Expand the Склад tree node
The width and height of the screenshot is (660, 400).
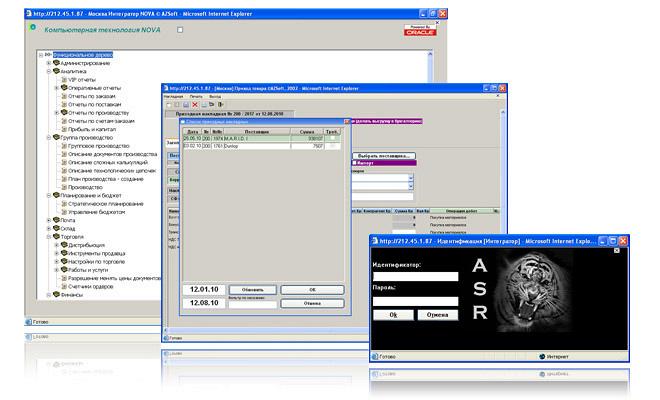tap(47, 228)
